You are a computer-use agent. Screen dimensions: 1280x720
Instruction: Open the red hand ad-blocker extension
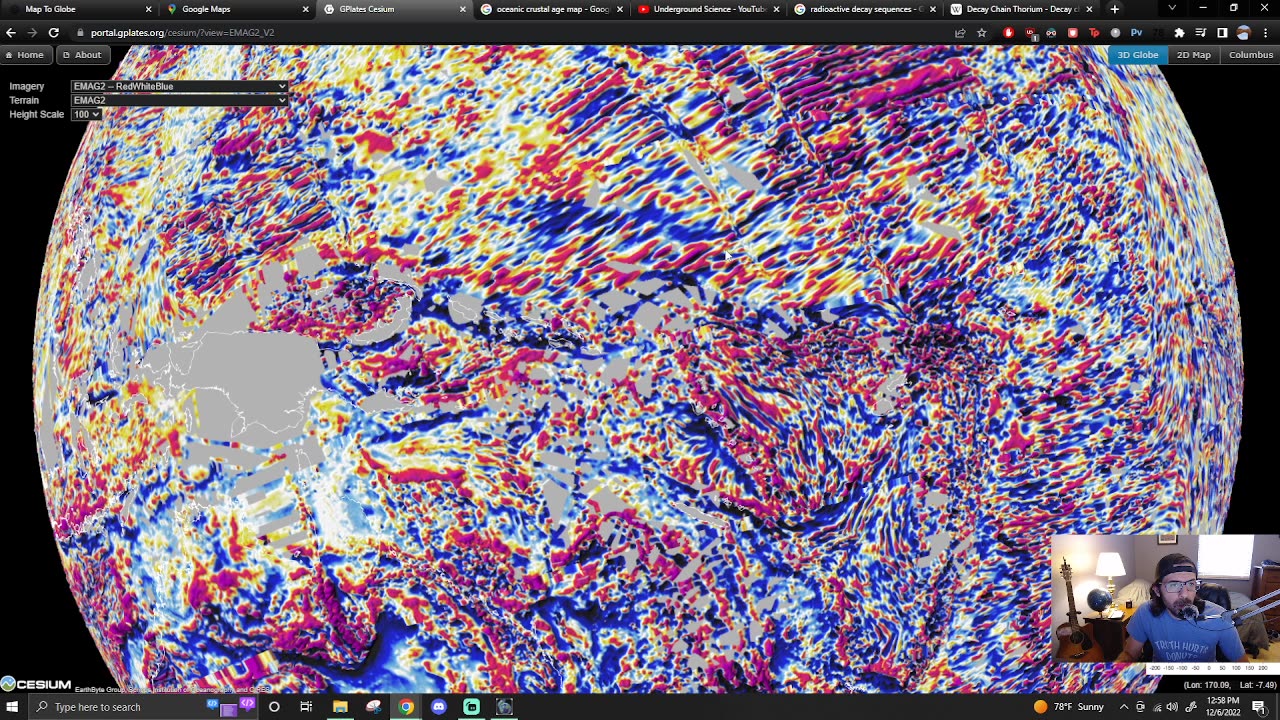(1008, 33)
